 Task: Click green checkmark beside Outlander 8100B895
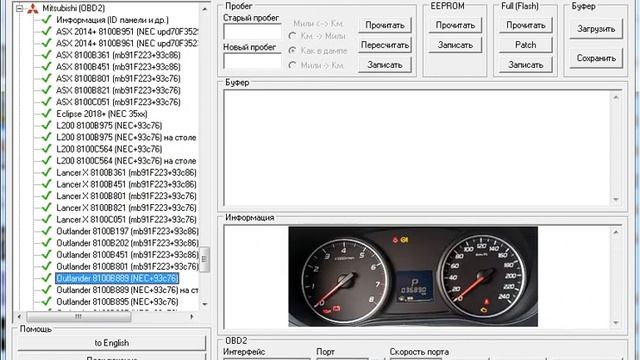point(47,302)
